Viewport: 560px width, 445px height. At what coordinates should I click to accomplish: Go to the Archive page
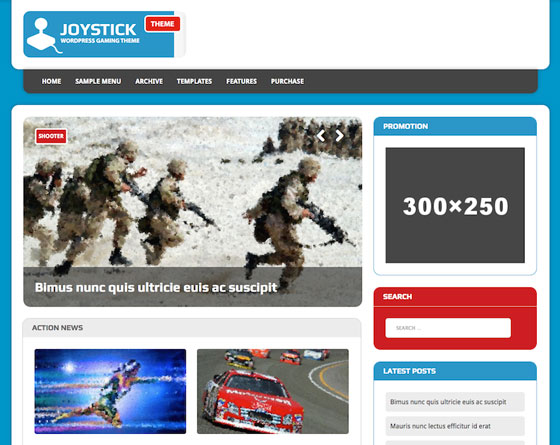coord(149,81)
